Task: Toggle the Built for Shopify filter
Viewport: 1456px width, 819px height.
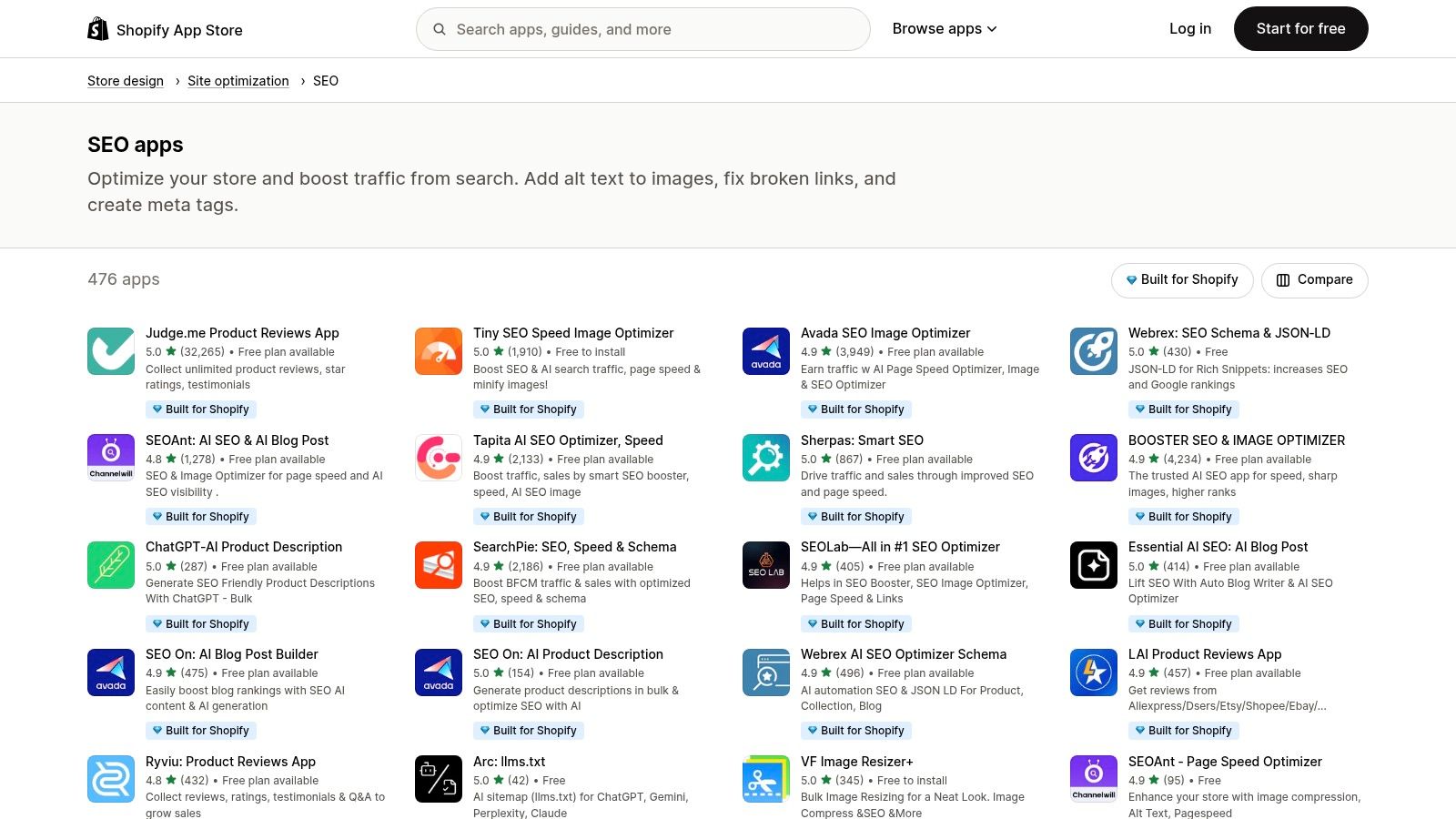Action: (1182, 280)
